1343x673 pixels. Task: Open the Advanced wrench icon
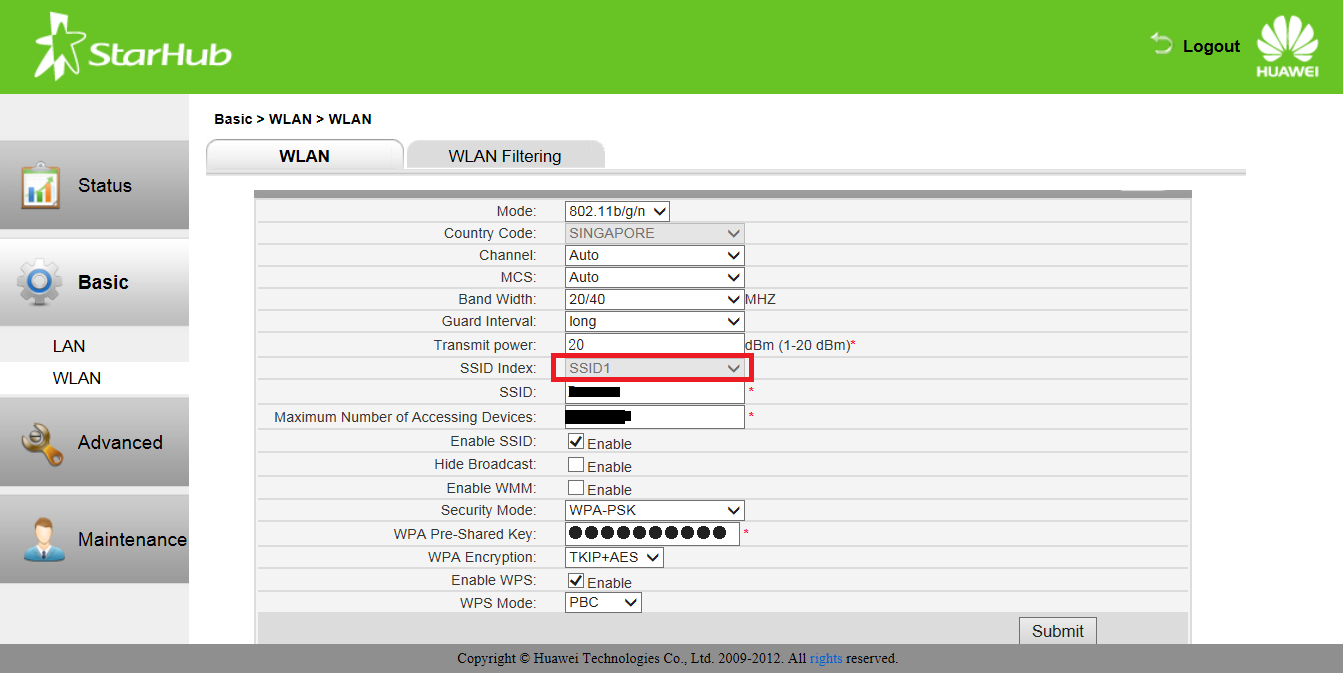[x=41, y=443]
